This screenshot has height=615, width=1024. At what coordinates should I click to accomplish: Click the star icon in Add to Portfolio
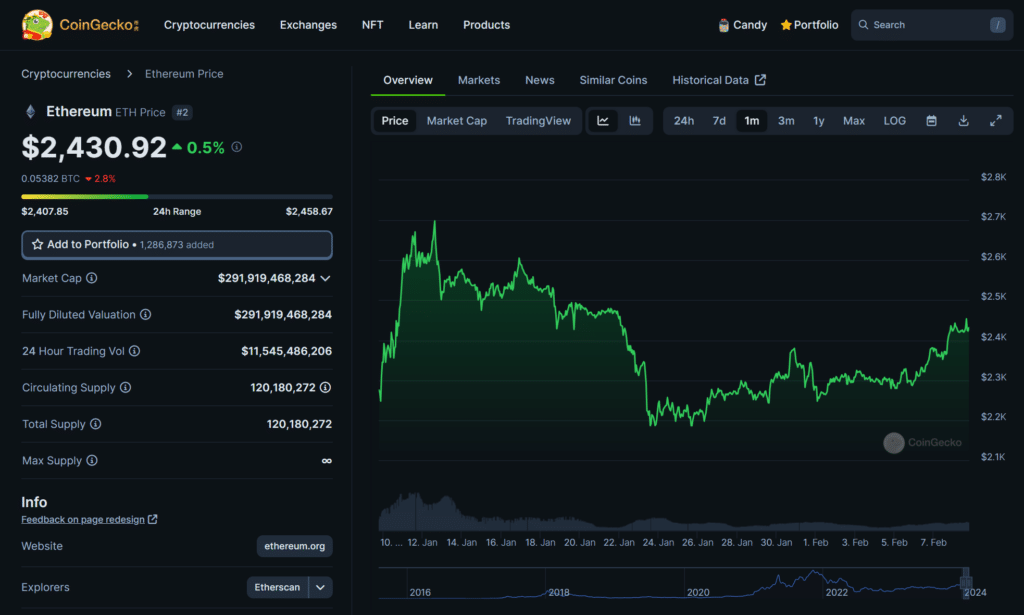click(x=37, y=244)
